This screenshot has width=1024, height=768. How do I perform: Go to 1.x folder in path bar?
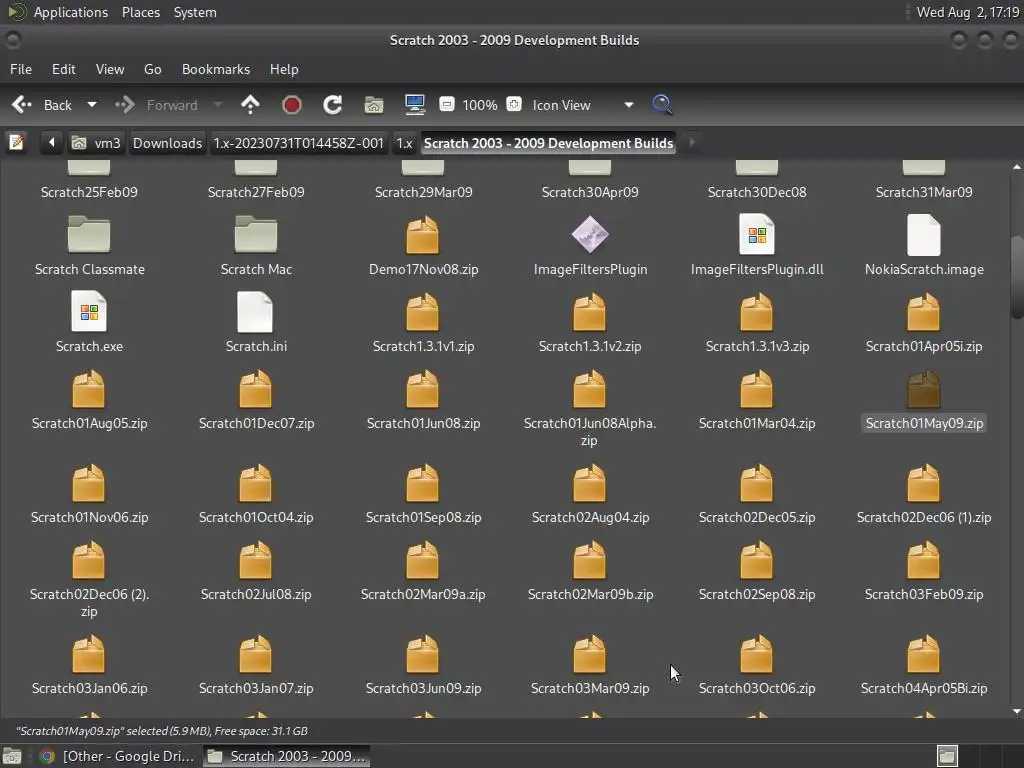point(405,143)
